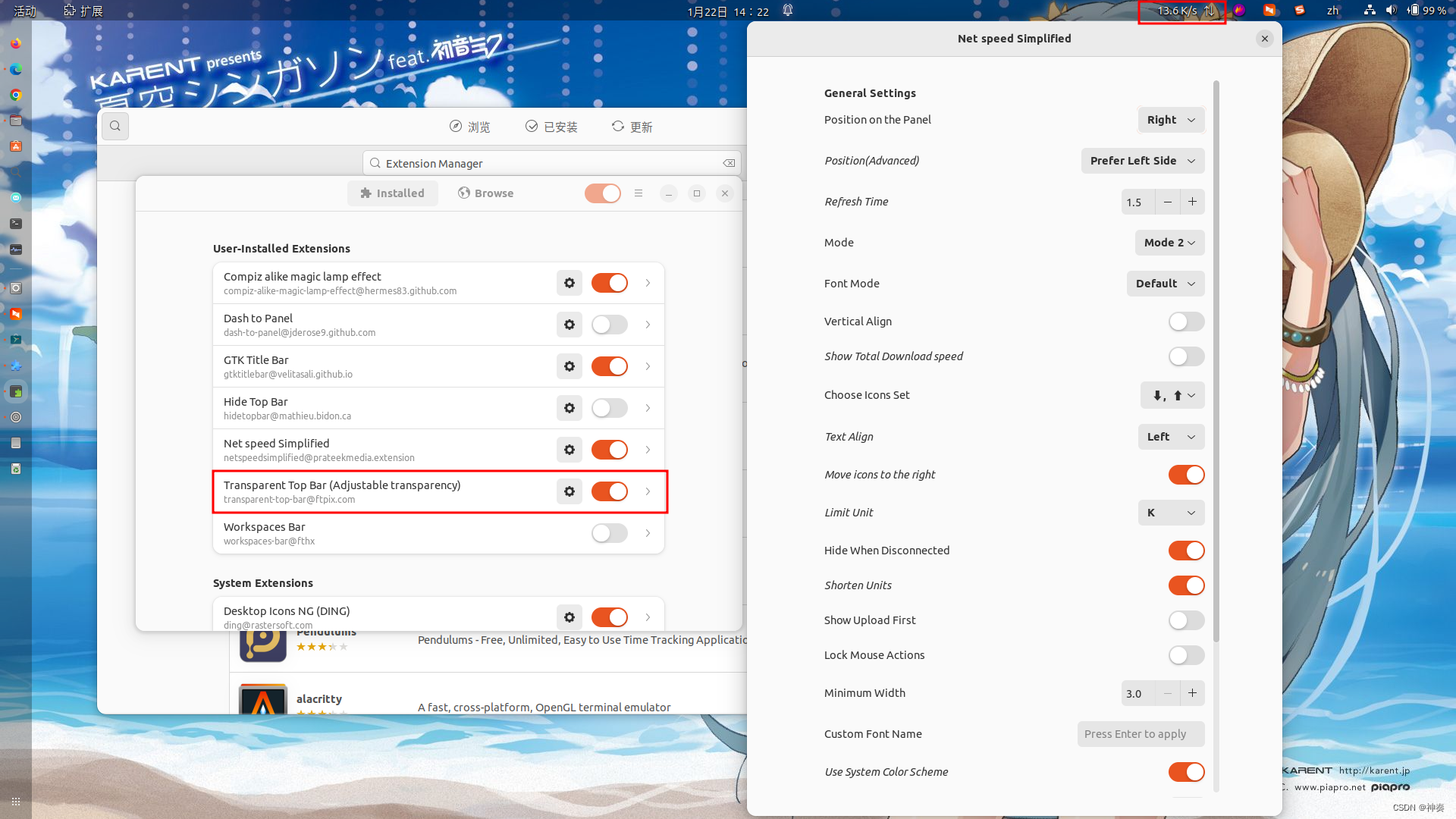Click the 已安装 installed filter tab
This screenshot has height=819, width=1456.
click(553, 125)
